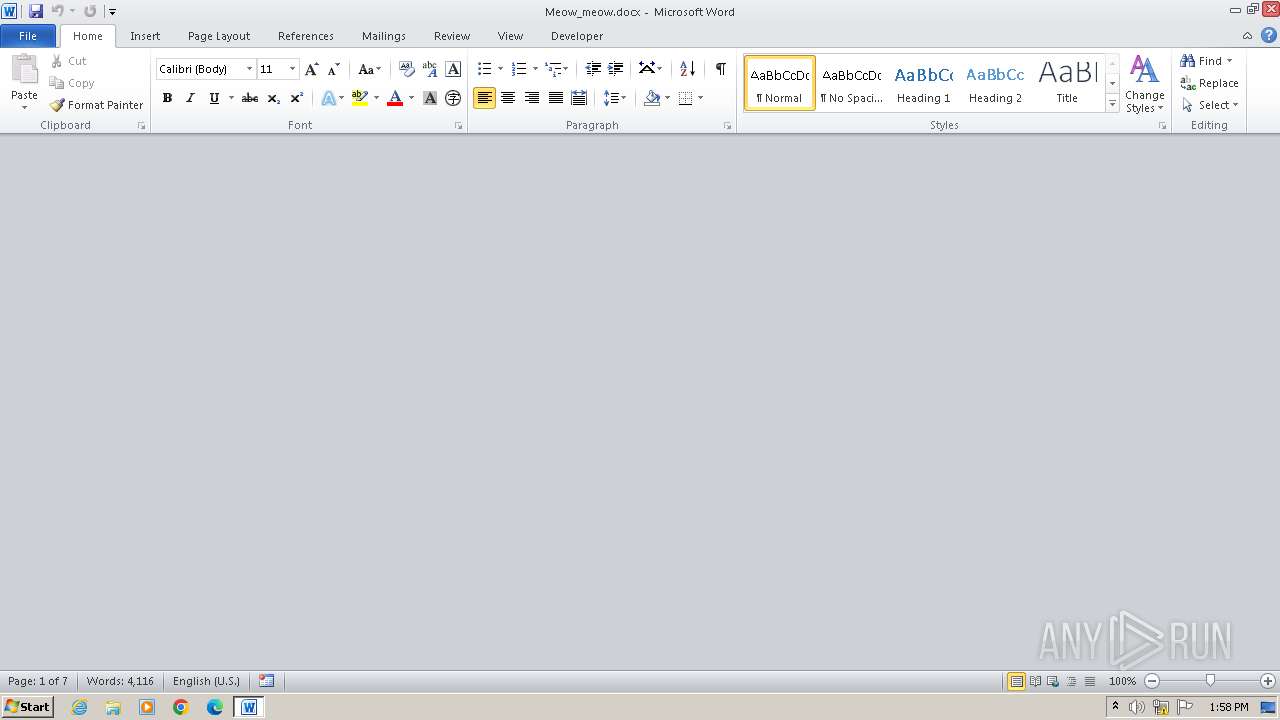
Task: Click the macro recording status icon
Action: pos(266,681)
